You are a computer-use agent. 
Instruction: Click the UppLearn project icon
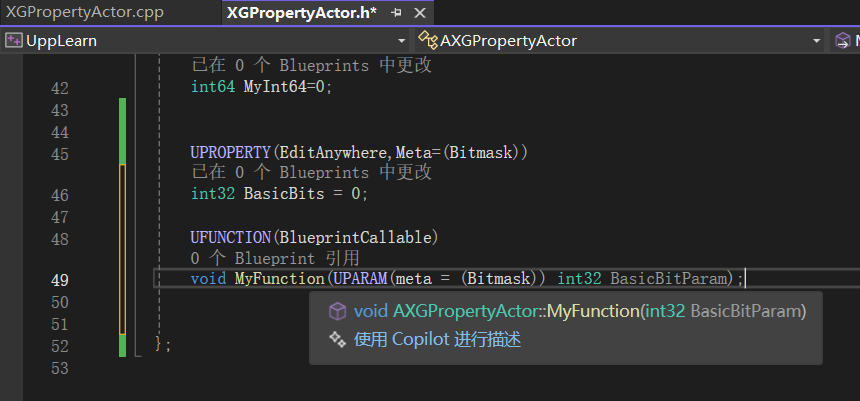(14, 40)
